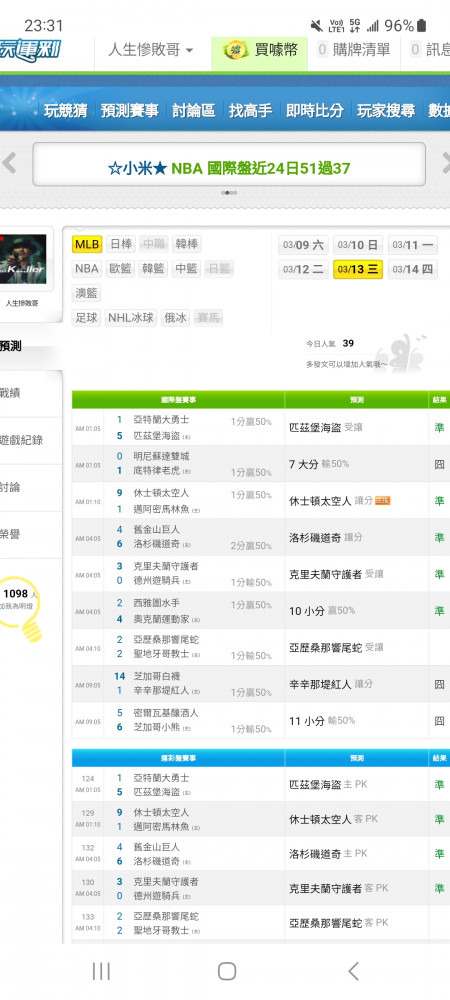The width and height of the screenshot is (450, 1000).
Task: Open the 人生慘敗哥 account dropdown
Action: click(x=150, y=50)
